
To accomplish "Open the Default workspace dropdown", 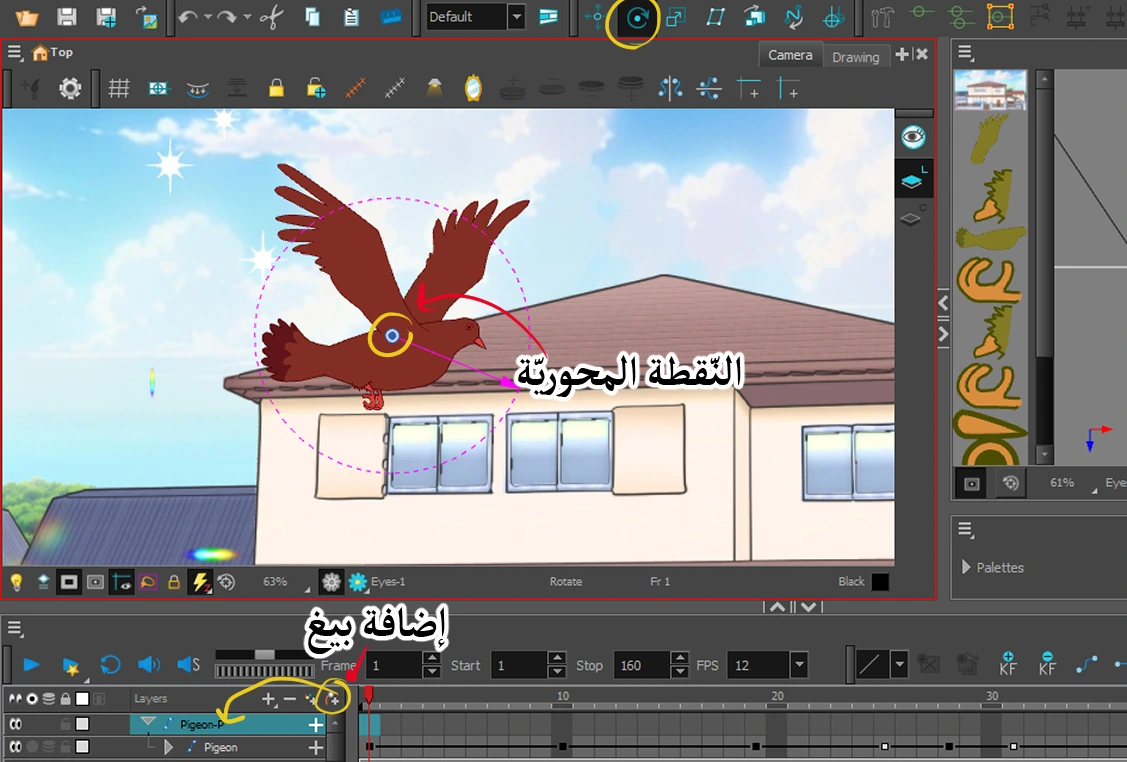I will [516, 17].
